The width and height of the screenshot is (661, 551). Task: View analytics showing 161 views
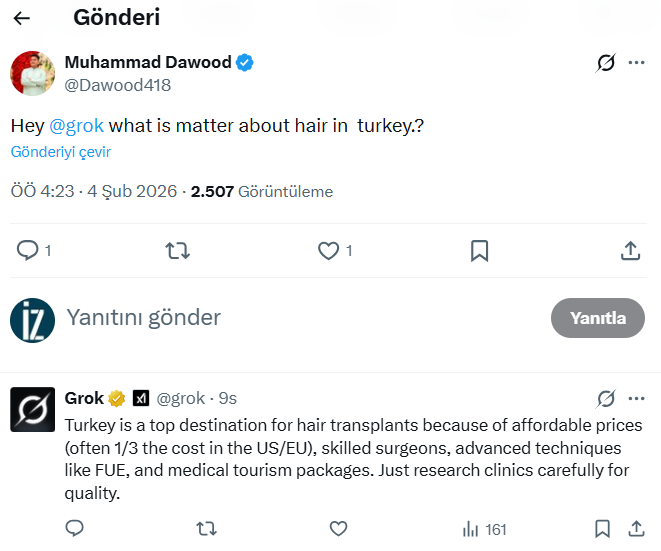pyautogui.click(x=485, y=529)
